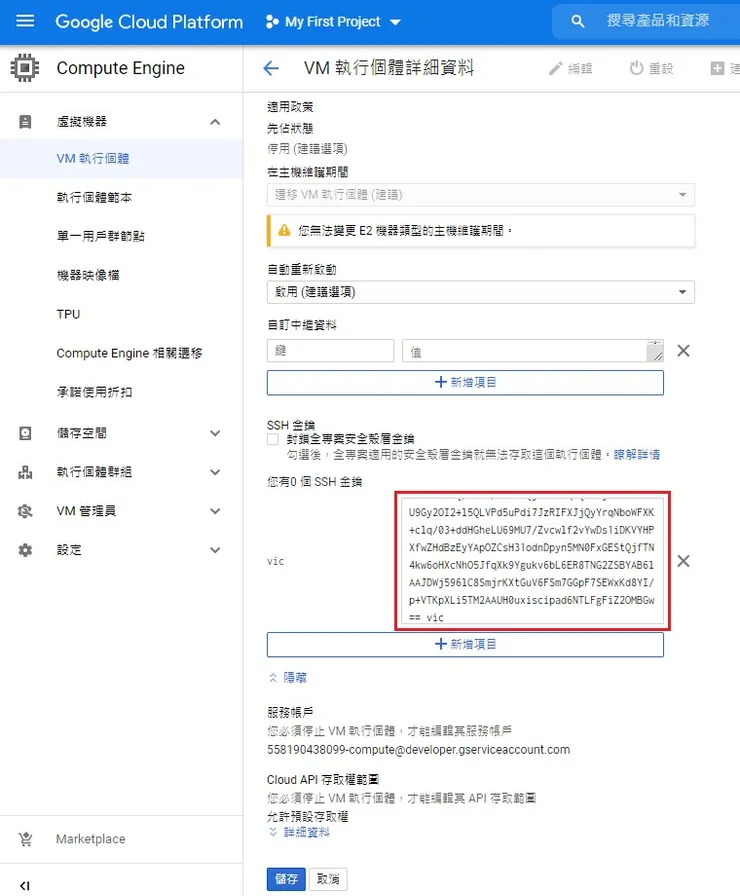Viewport: 740px width, 896px height.
Task: Go back with the left arrow
Action: coord(271,69)
